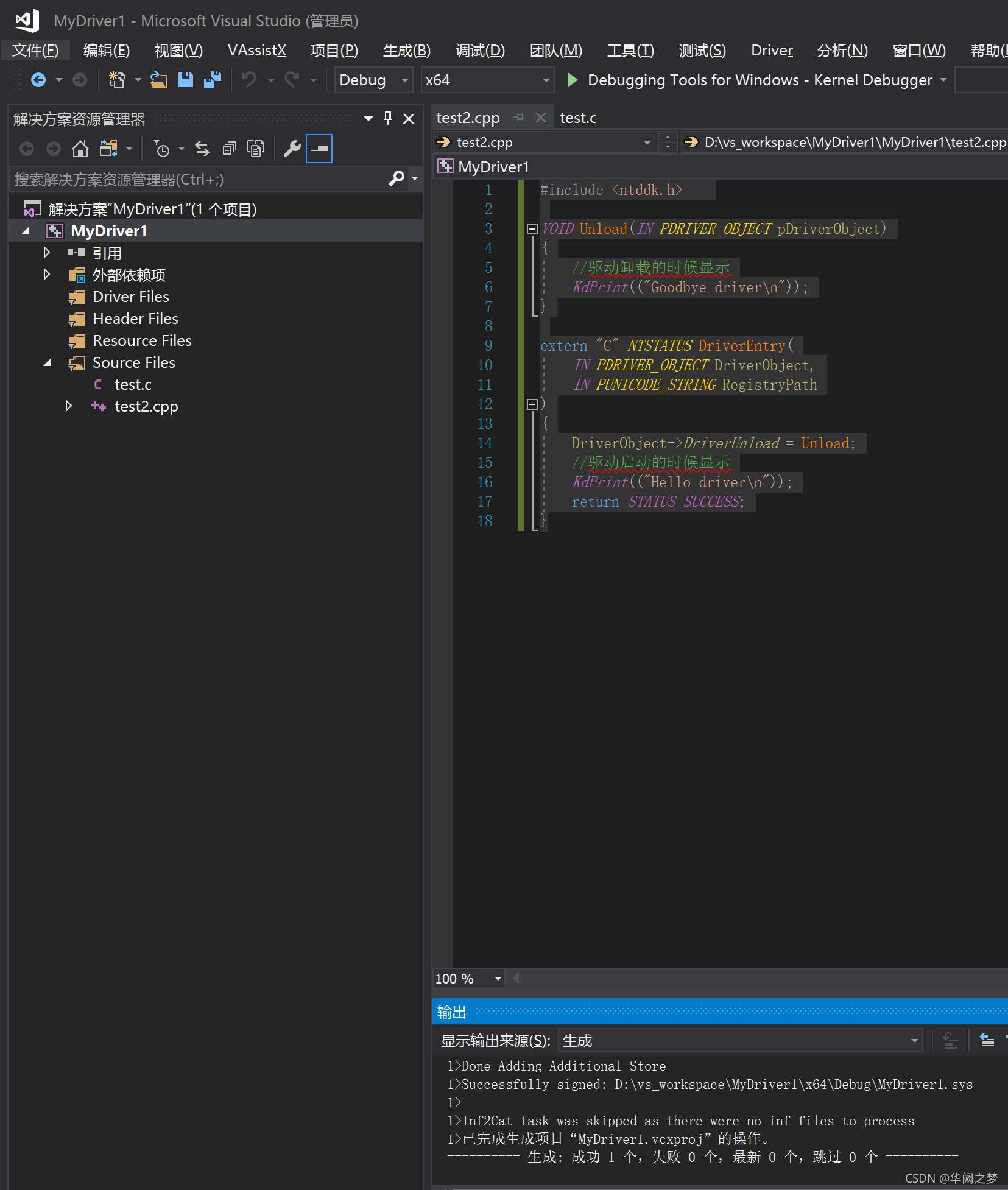
Task: Save the current file with Save icon
Action: [x=186, y=80]
